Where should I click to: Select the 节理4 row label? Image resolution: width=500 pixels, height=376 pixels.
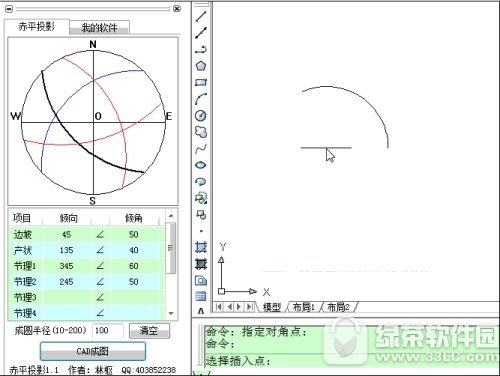pos(25,313)
